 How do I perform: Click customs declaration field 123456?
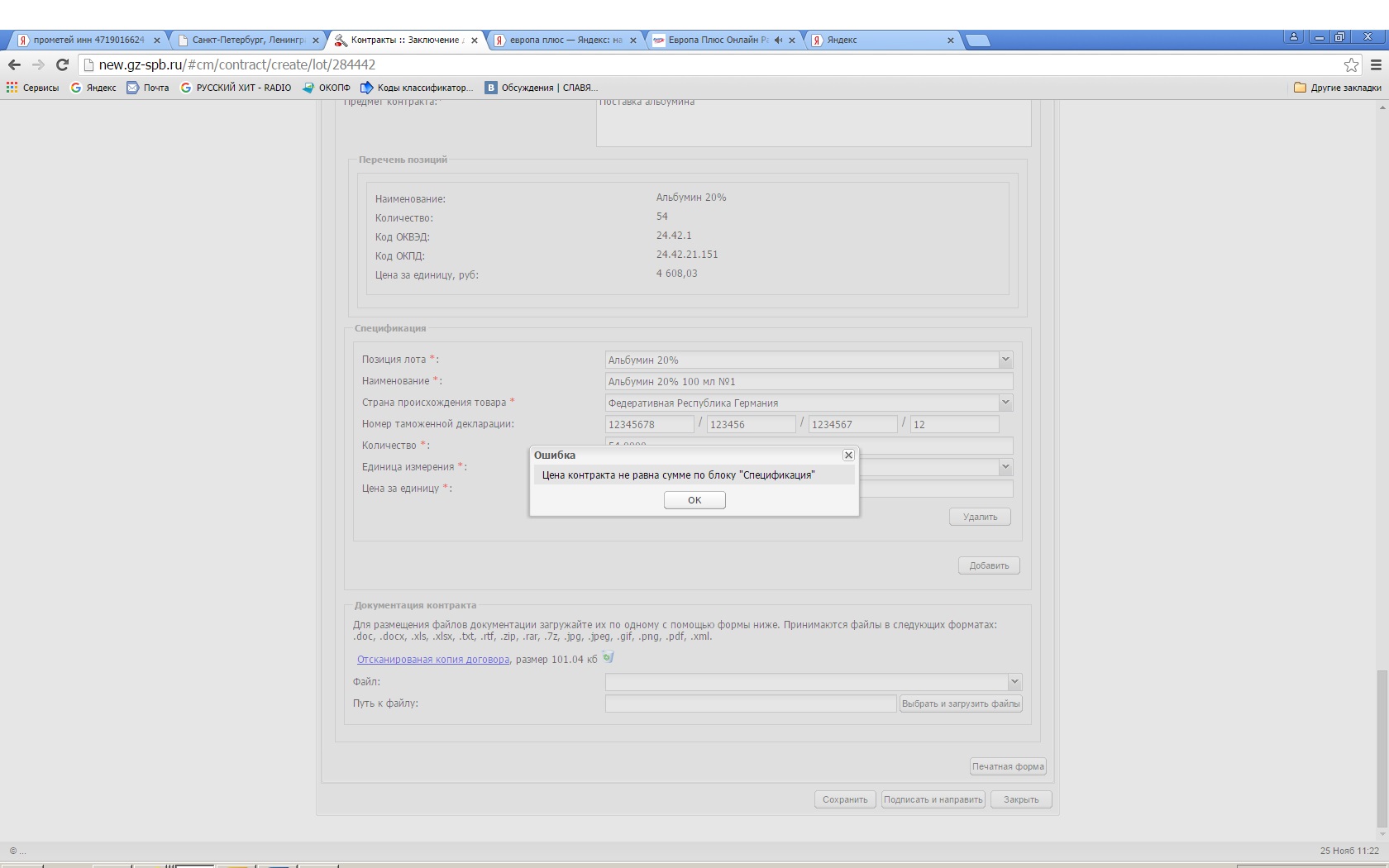752,424
